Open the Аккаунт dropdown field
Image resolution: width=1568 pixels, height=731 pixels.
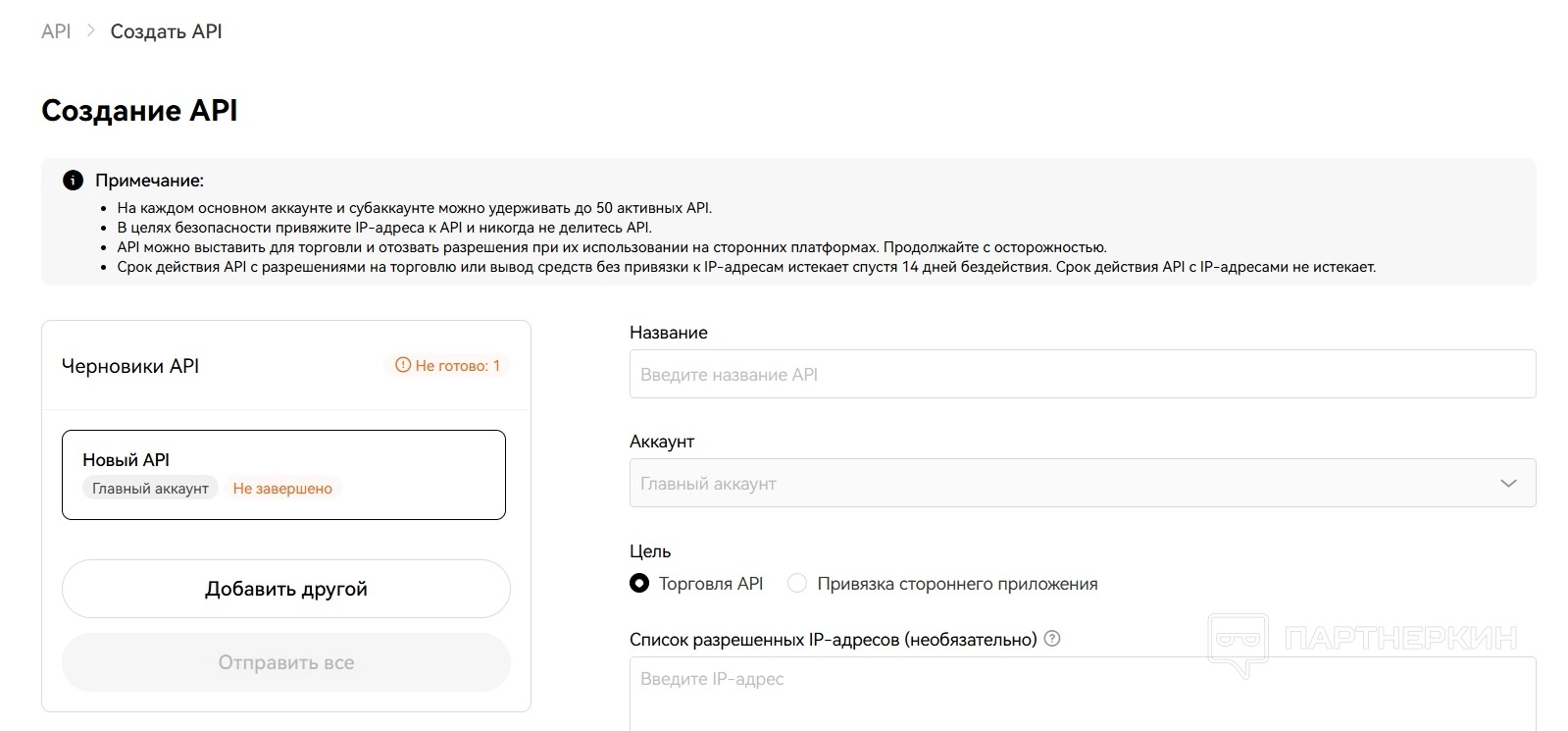click(1059, 483)
